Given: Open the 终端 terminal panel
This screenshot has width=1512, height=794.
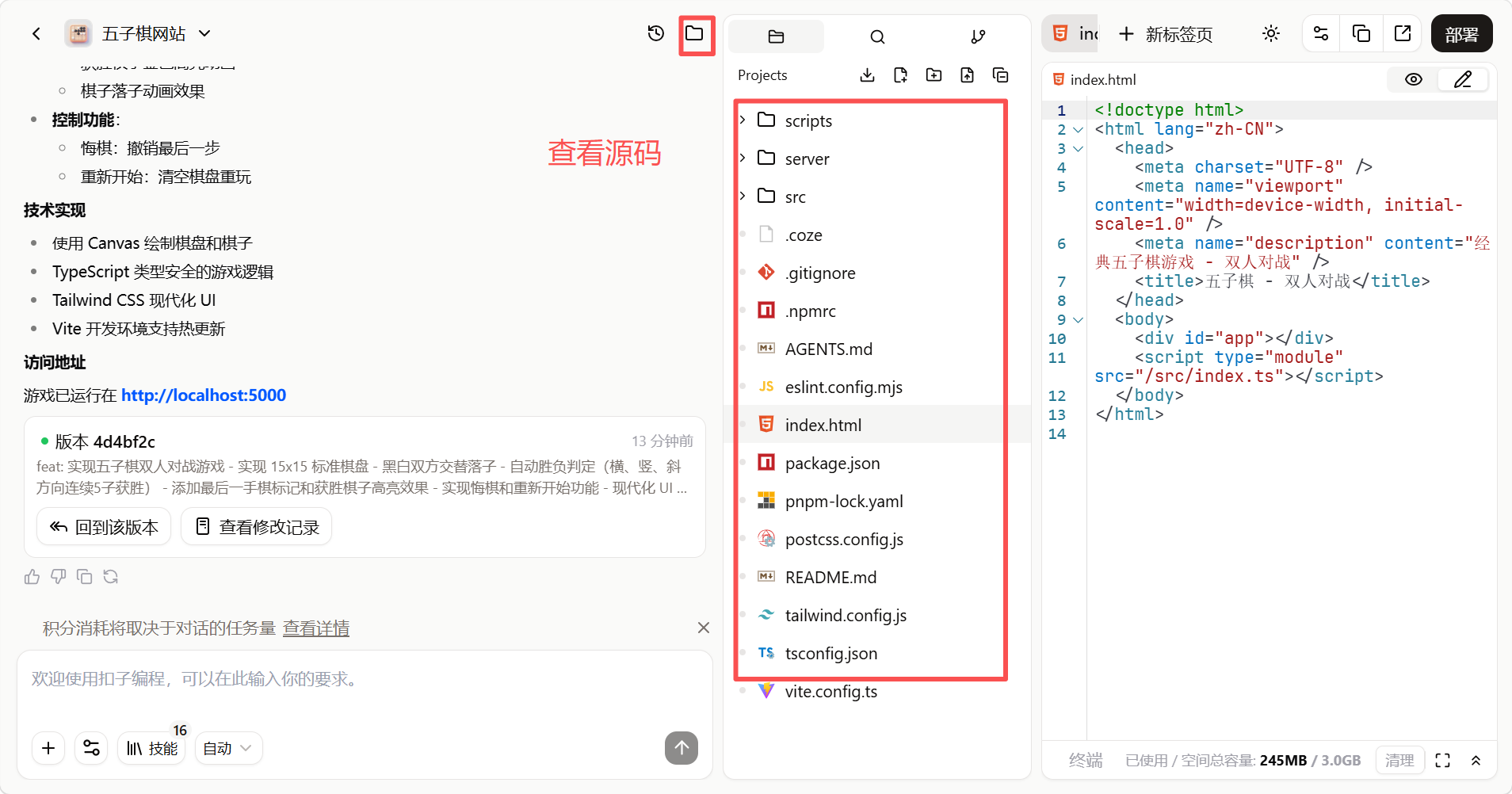Looking at the screenshot, I should point(1086,760).
